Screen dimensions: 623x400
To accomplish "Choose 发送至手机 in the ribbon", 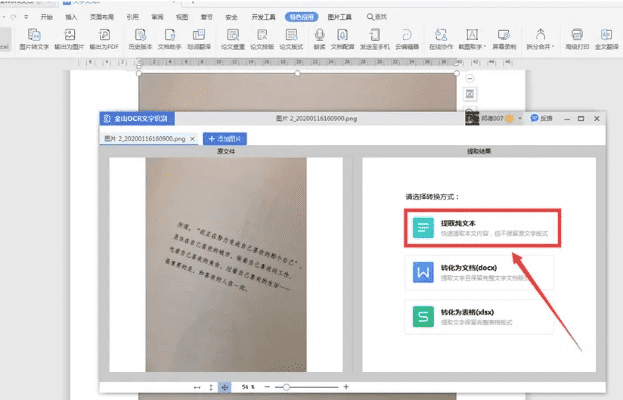I will [375, 39].
